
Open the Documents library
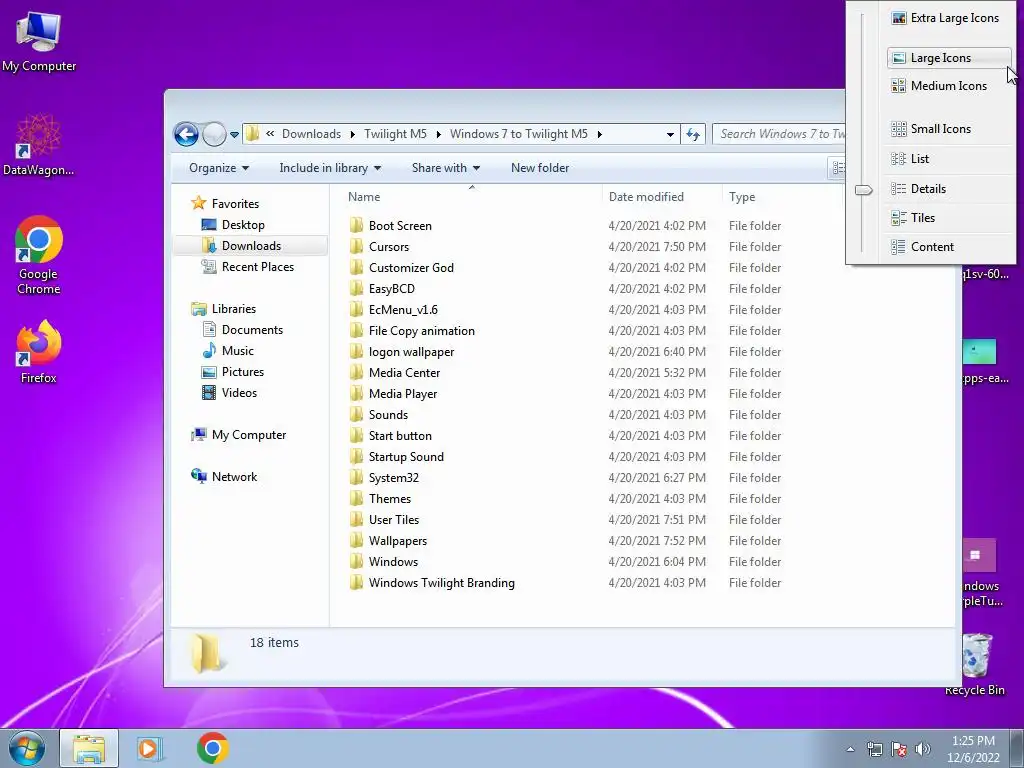coord(242,330)
